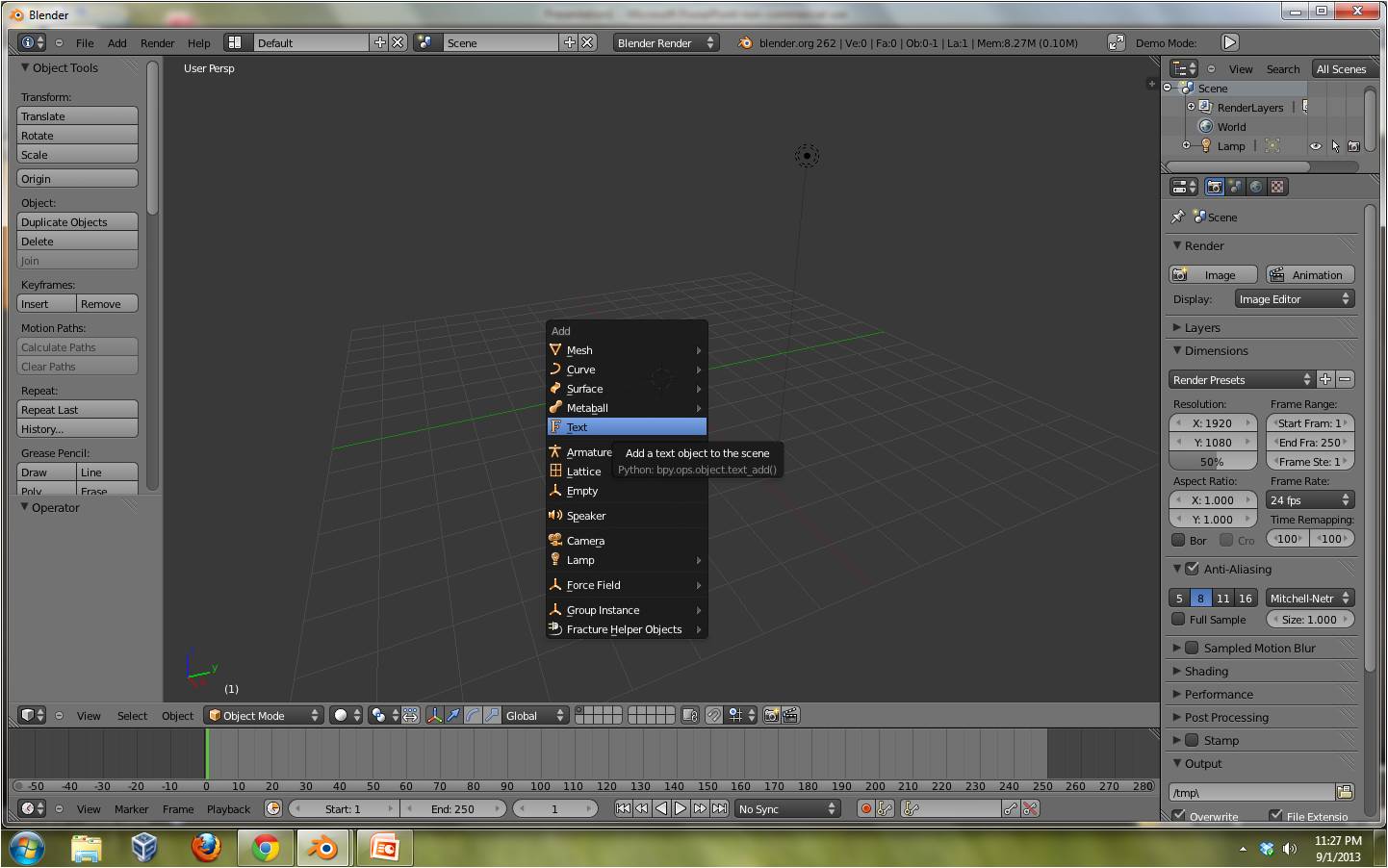Play the animation forward
The width and height of the screenshot is (1388, 868).
pyautogui.click(x=681, y=808)
